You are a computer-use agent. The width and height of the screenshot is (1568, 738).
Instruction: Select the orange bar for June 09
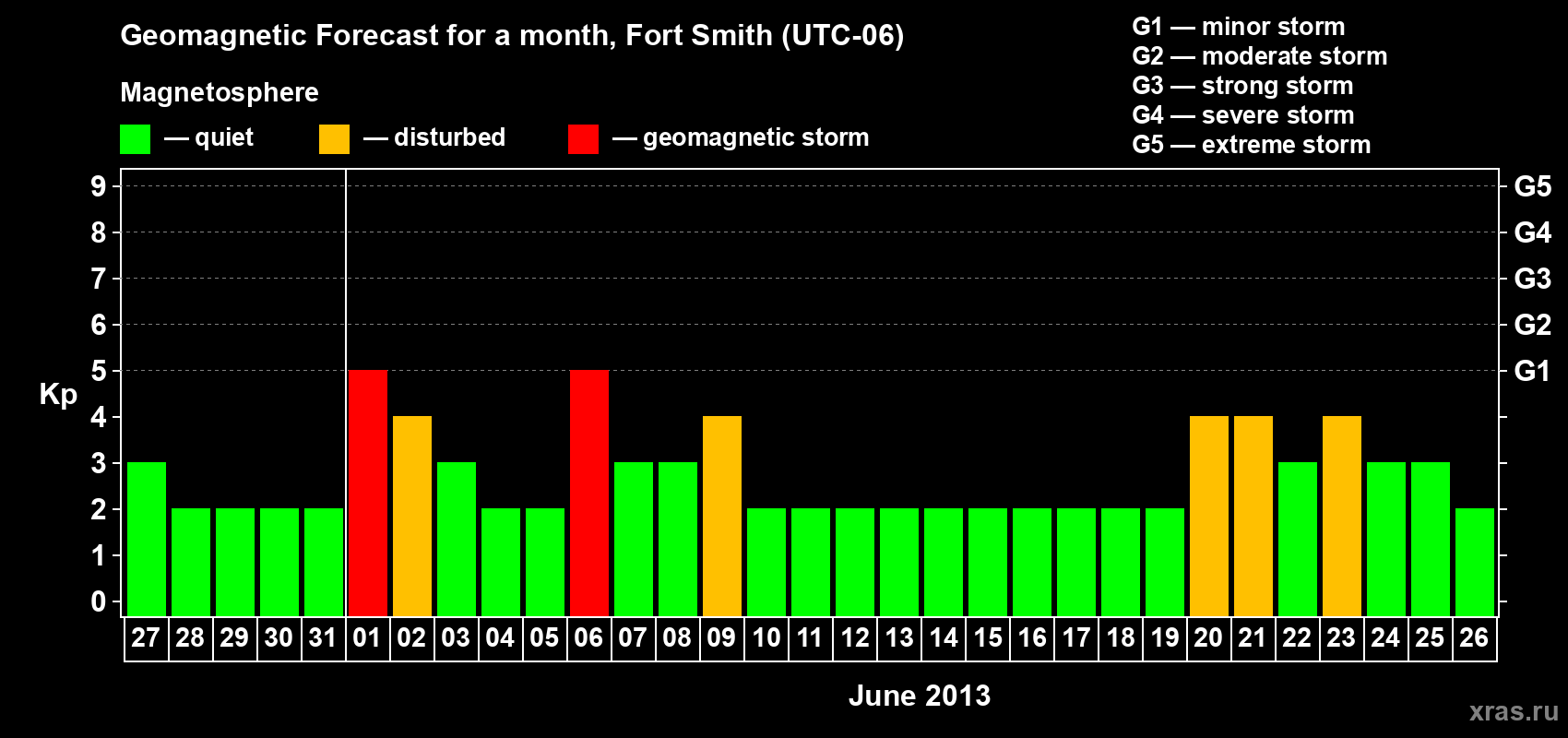tap(722, 516)
